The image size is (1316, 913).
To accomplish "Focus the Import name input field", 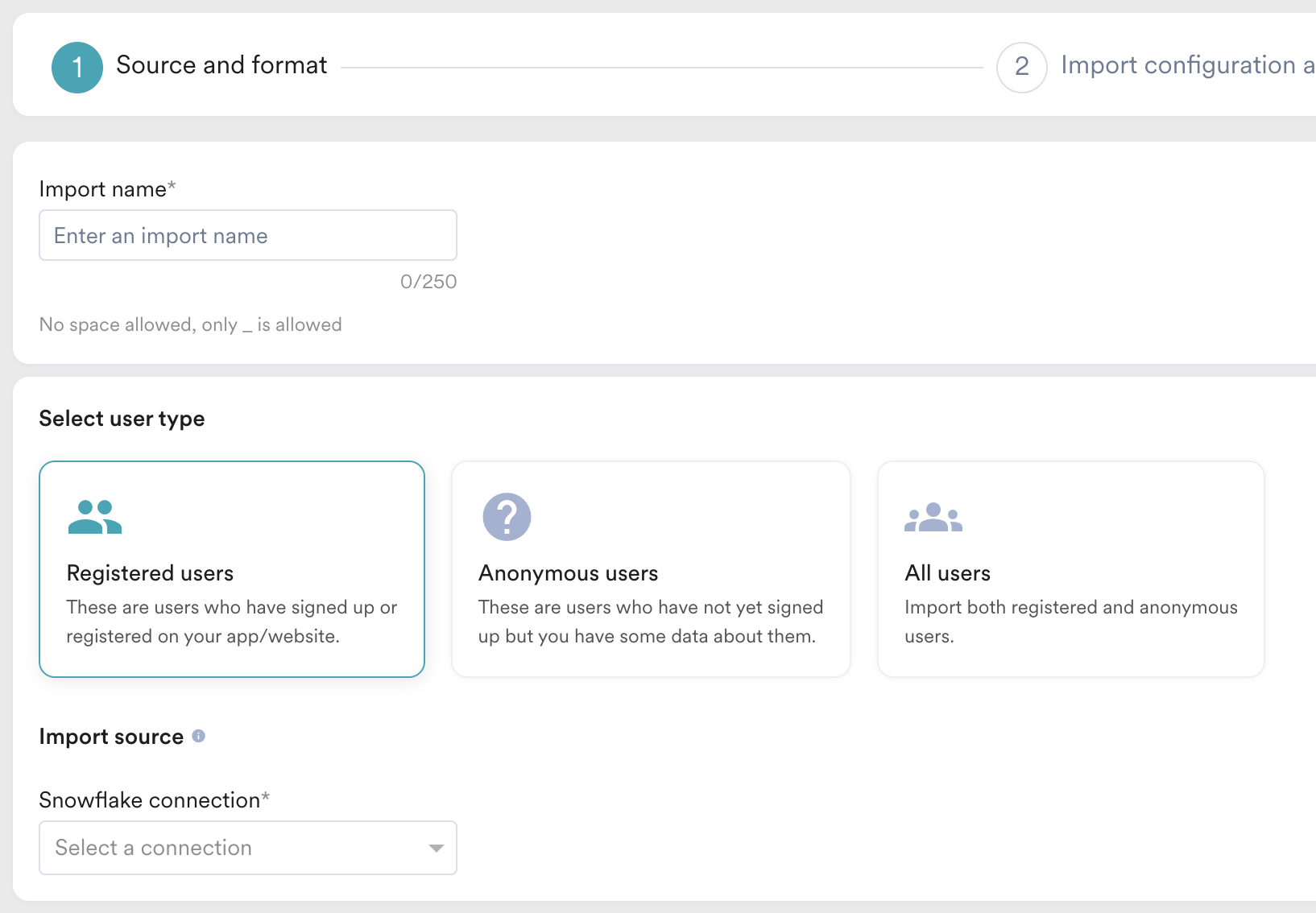I will pos(248,235).
